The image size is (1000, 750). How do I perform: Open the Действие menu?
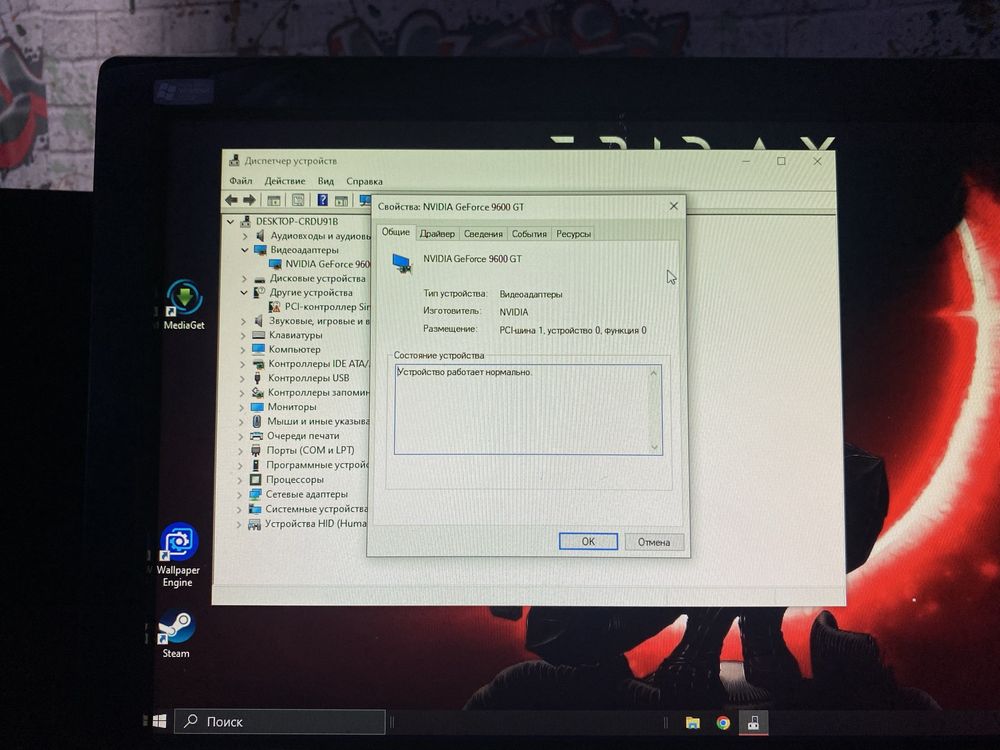tap(284, 181)
